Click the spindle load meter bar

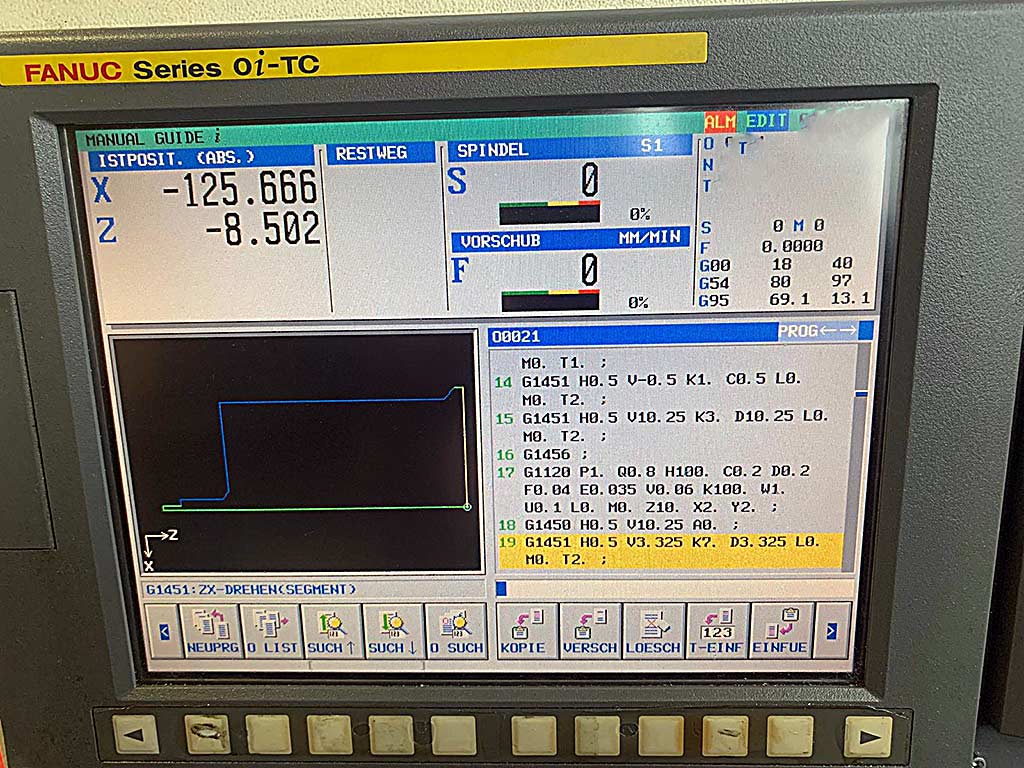pyautogui.click(x=549, y=212)
